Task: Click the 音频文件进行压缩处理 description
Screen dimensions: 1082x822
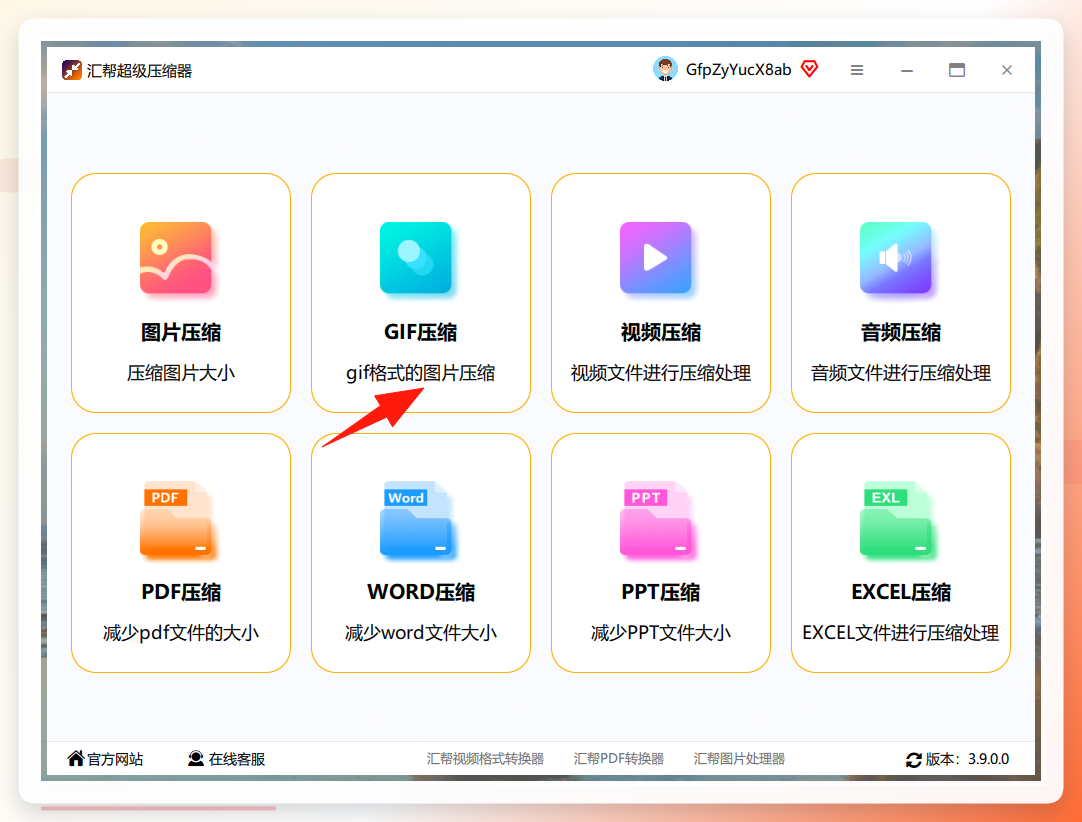Action: [901, 373]
